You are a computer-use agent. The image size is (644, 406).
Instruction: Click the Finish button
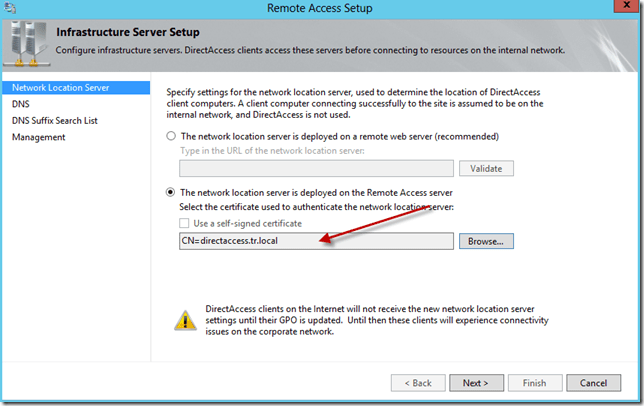pos(533,382)
